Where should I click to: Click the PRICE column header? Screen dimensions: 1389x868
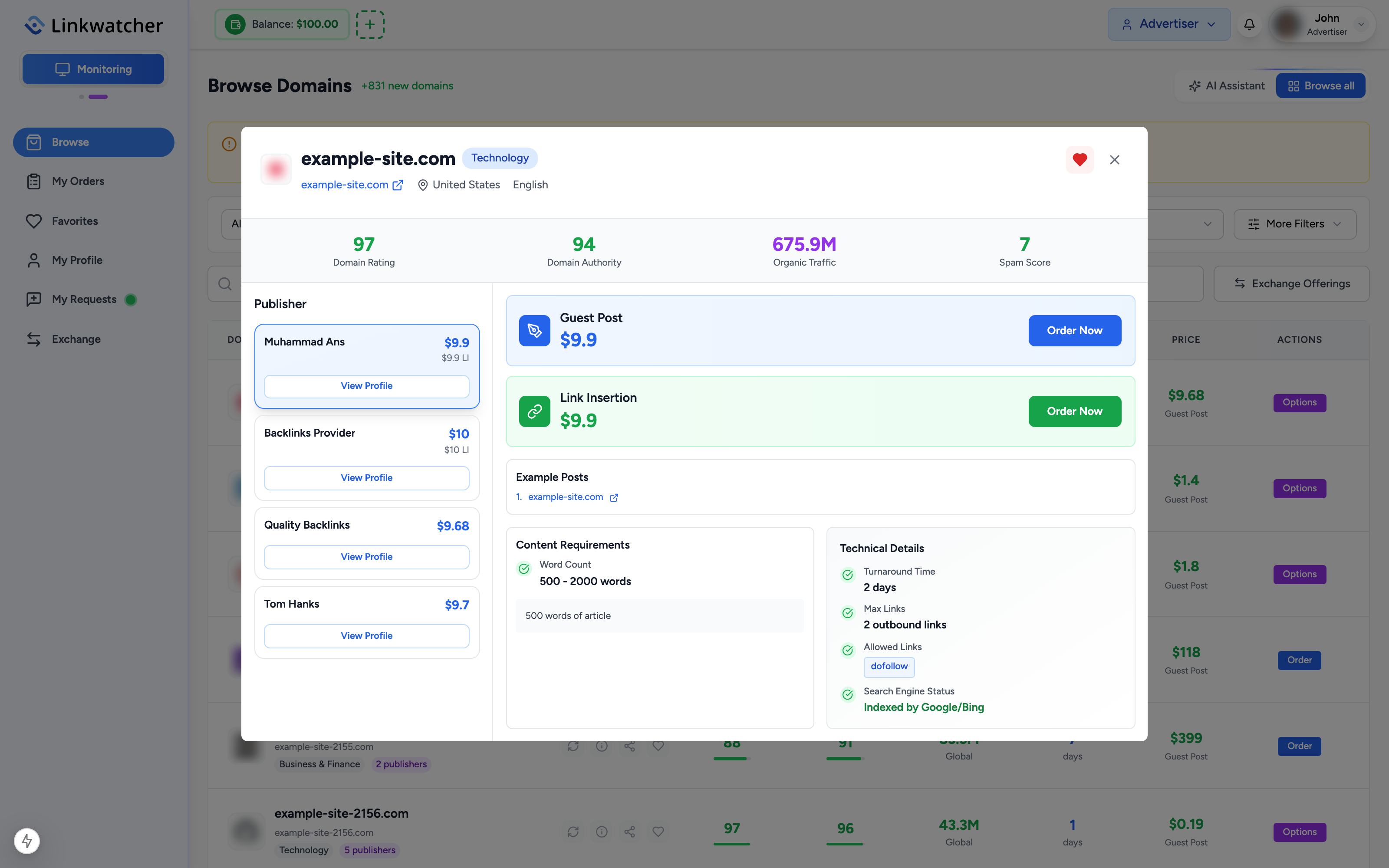(x=1186, y=340)
